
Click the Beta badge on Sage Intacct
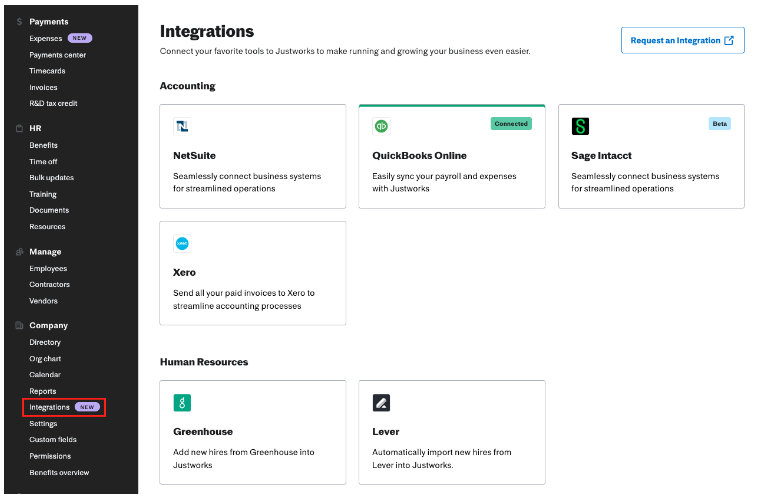pyautogui.click(x=719, y=124)
